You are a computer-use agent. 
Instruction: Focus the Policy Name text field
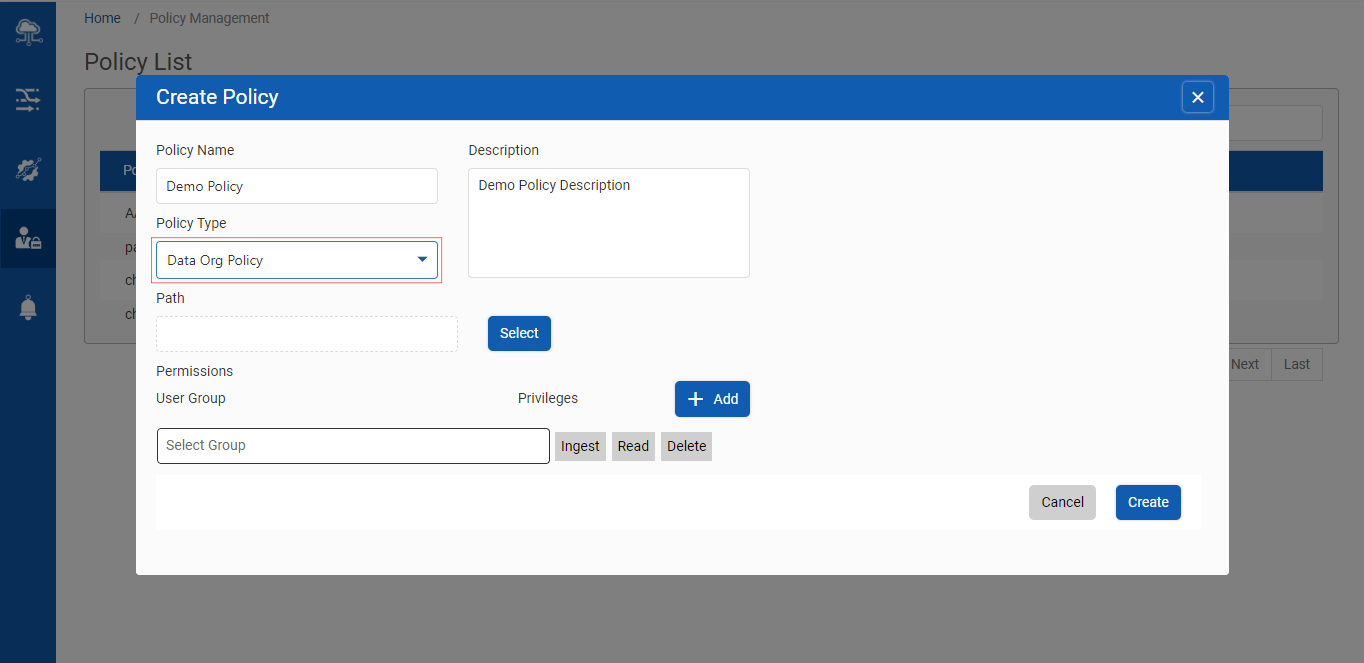pos(297,186)
